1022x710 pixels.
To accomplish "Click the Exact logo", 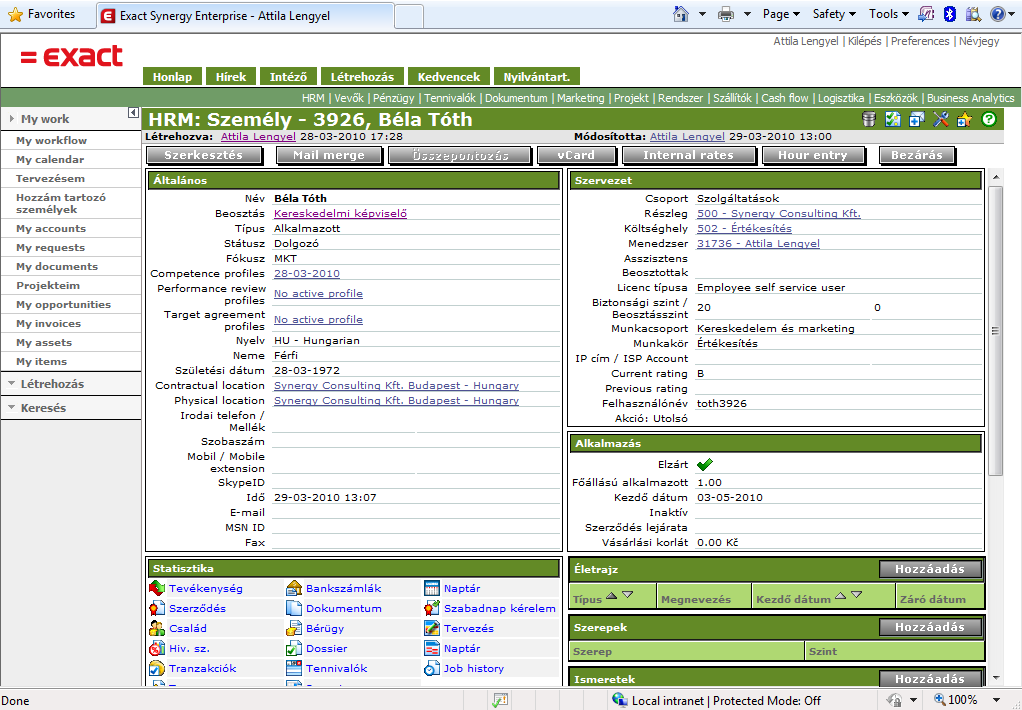I will pos(72,56).
